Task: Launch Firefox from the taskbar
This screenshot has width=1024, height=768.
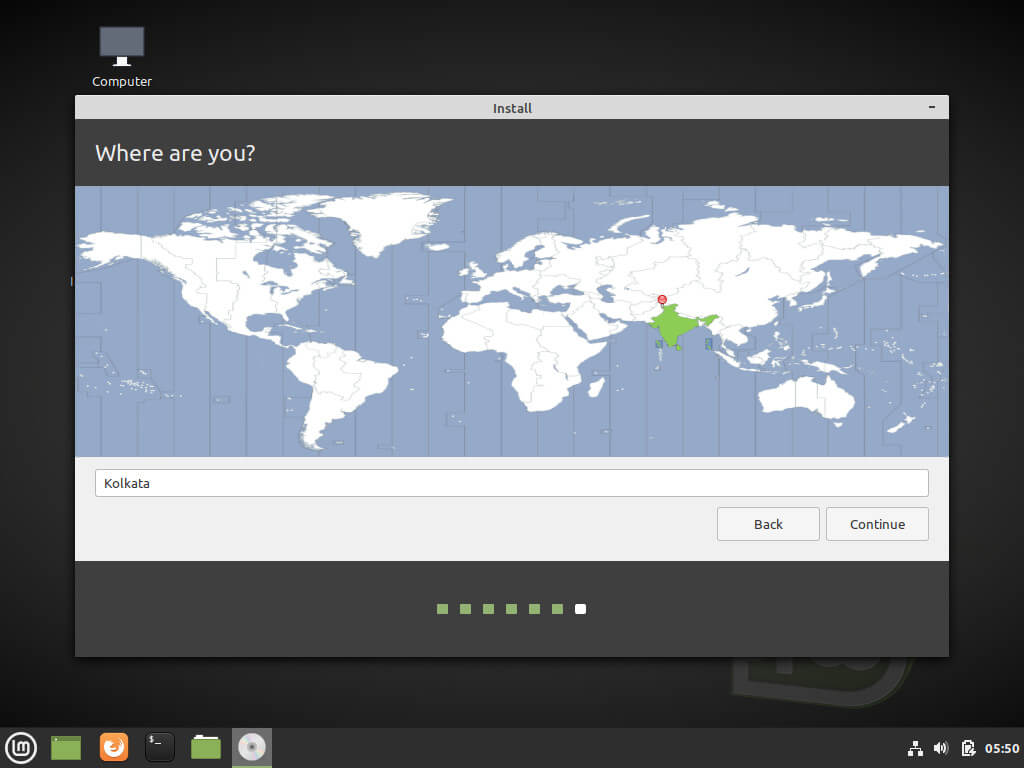Action: click(114, 747)
